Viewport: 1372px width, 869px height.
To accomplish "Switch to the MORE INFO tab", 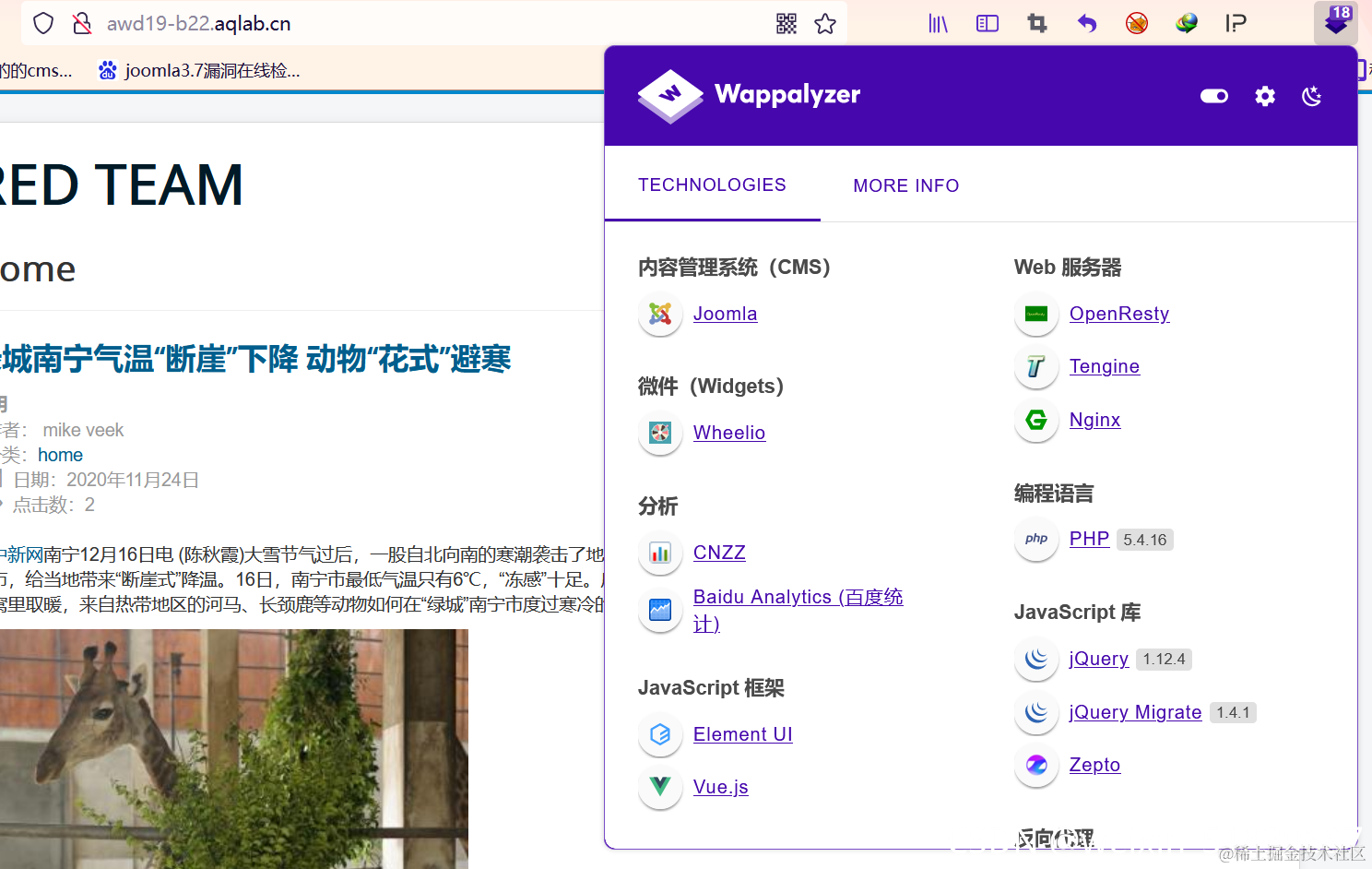I will 906,185.
